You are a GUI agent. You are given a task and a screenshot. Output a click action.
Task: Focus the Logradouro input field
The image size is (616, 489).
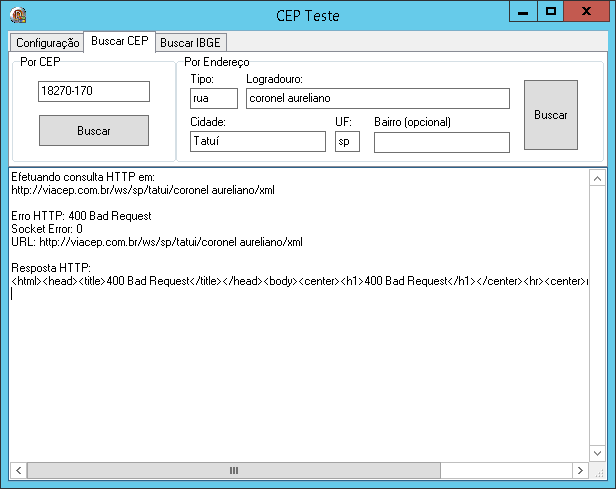coord(378,98)
